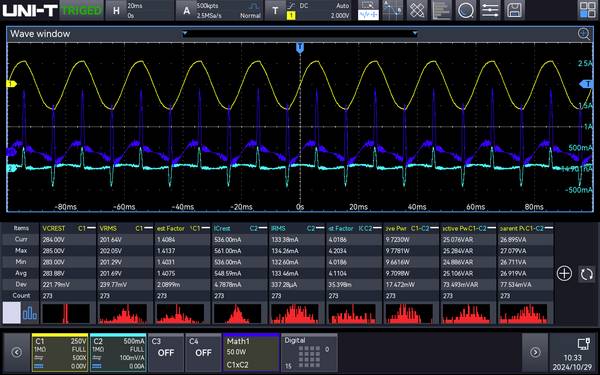Click the network connection status icon
Image resolution: width=600 pixels, height=375 pixels.
click(x=584, y=344)
